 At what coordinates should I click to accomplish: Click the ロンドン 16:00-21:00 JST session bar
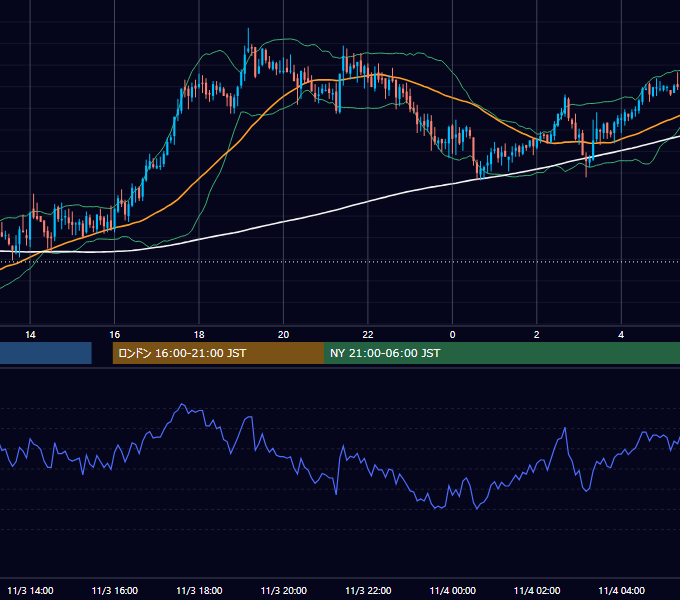click(218, 353)
